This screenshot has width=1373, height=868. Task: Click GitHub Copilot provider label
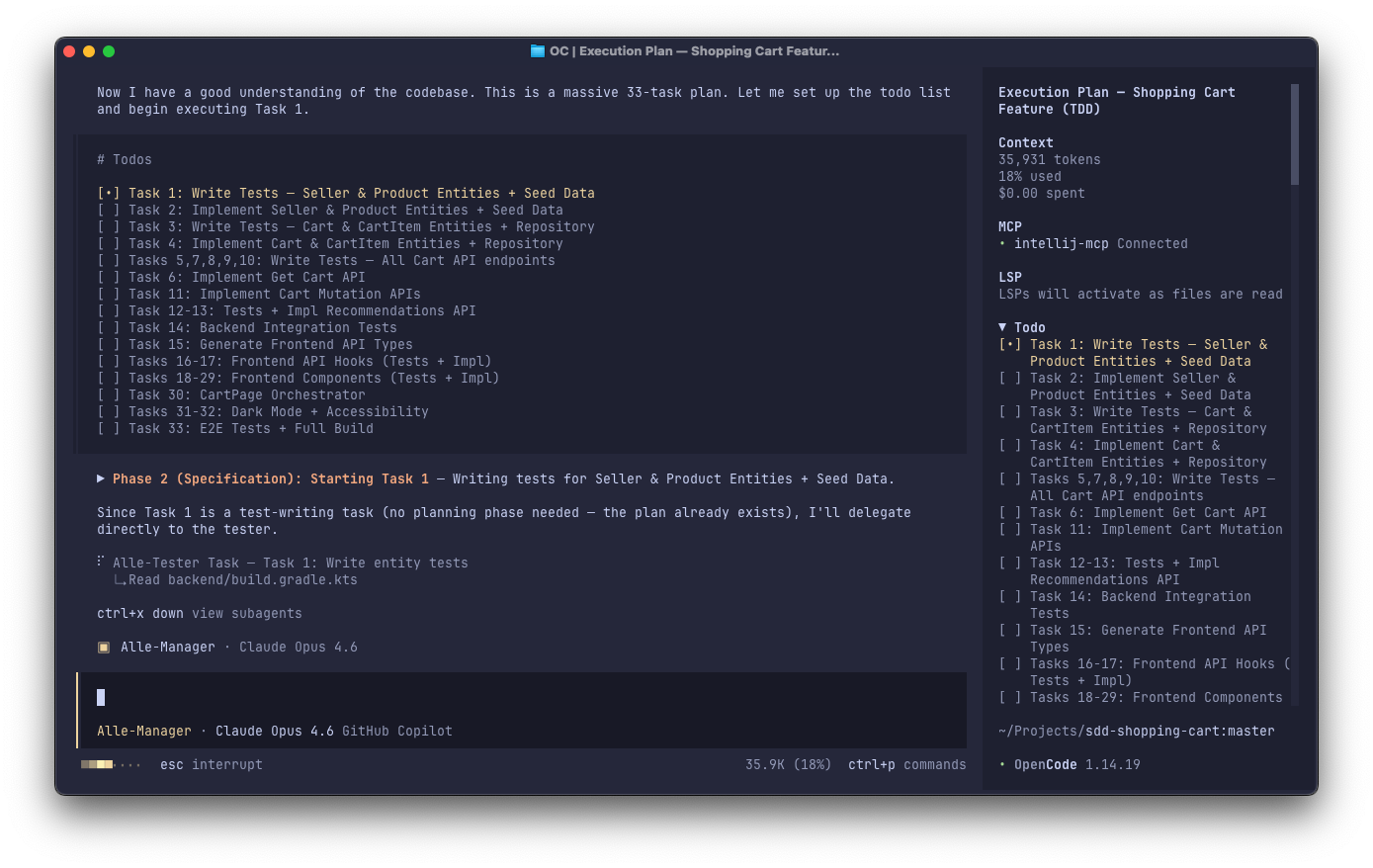point(397,732)
